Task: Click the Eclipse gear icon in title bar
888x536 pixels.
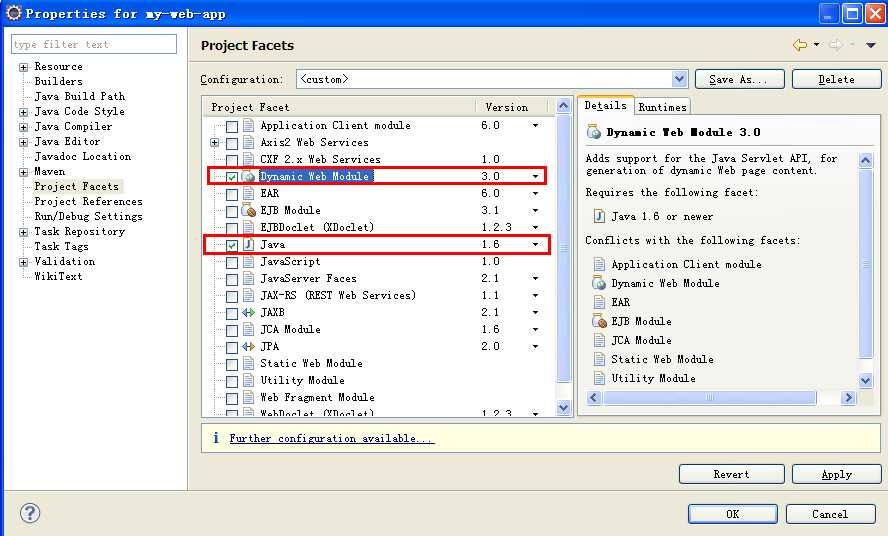Action: (x=14, y=12)
